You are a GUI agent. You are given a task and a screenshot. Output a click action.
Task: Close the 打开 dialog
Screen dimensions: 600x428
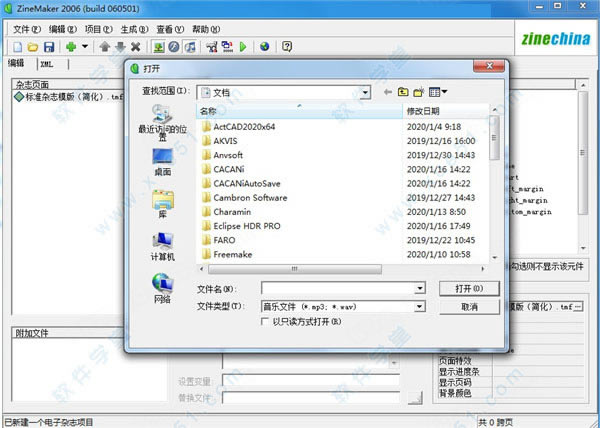[489, 66]
